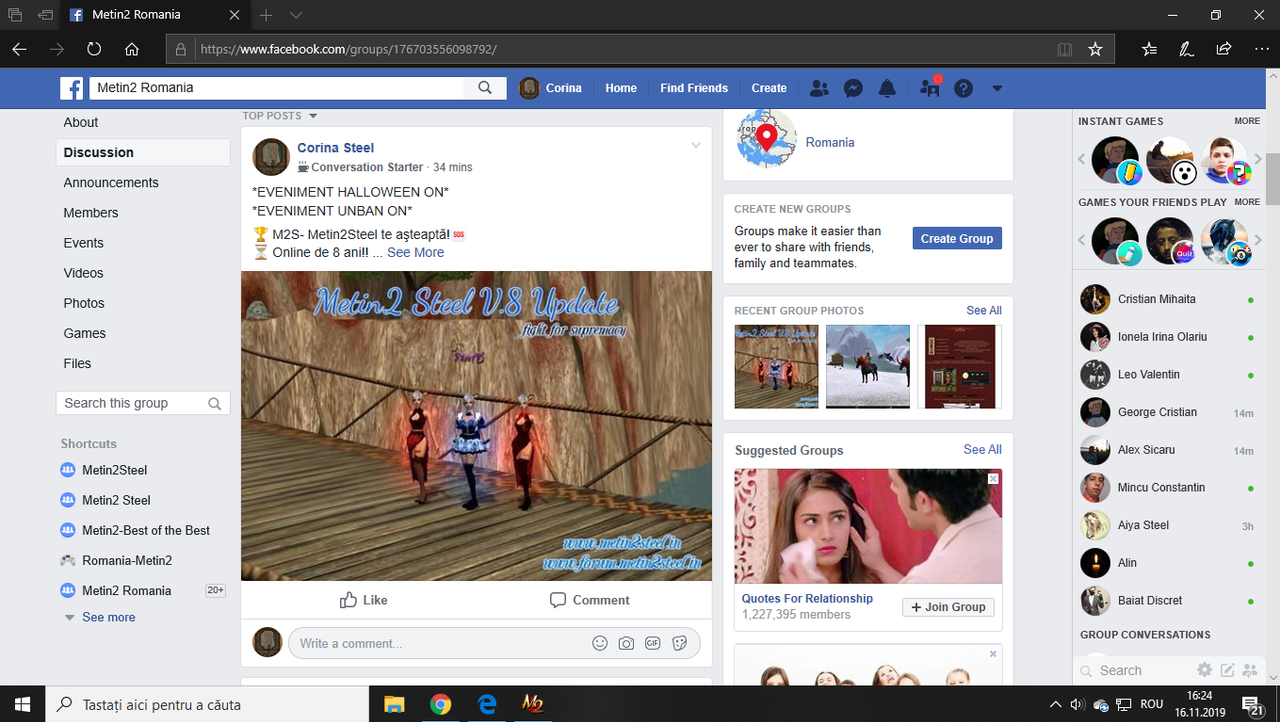Add page to favorites star
1280x722 pixels.
tap(1095, 48)
